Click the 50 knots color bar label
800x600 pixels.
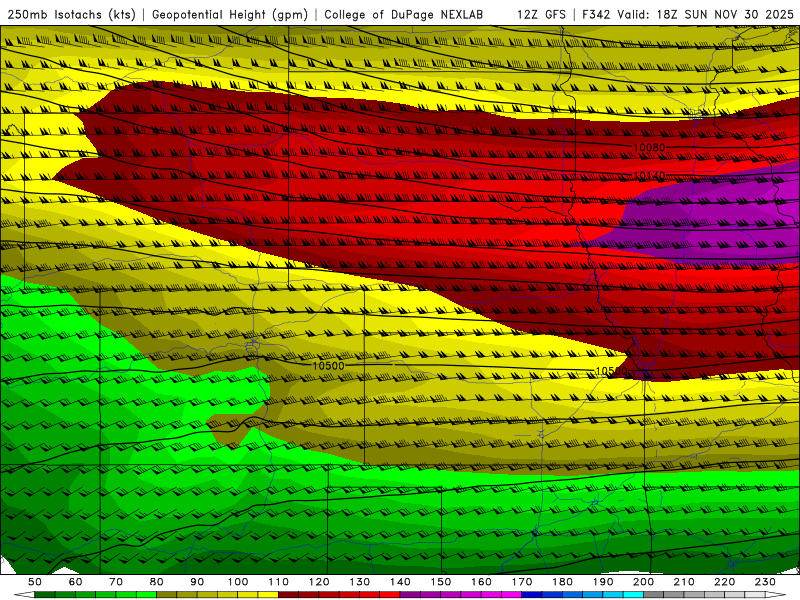coord(35,582)
